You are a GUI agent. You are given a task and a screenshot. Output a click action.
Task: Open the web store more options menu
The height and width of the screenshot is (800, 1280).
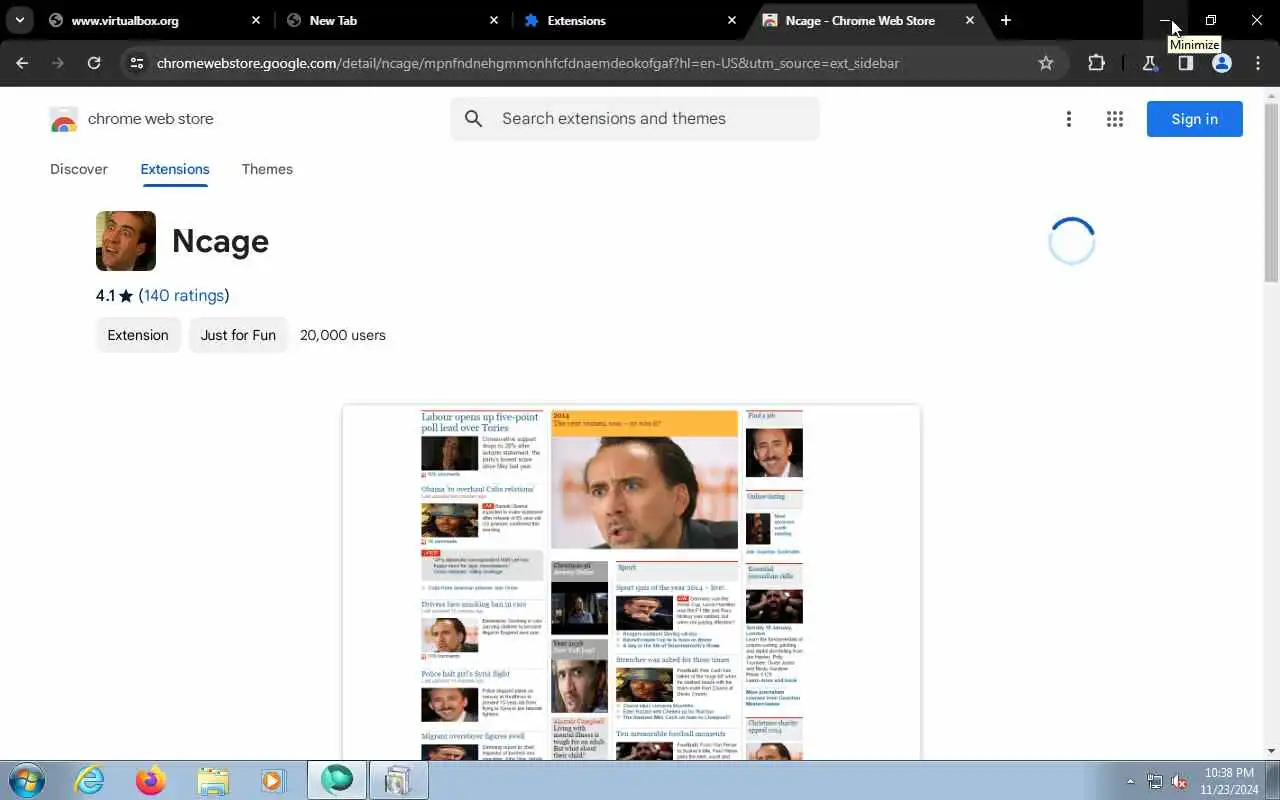(1069, 119)
